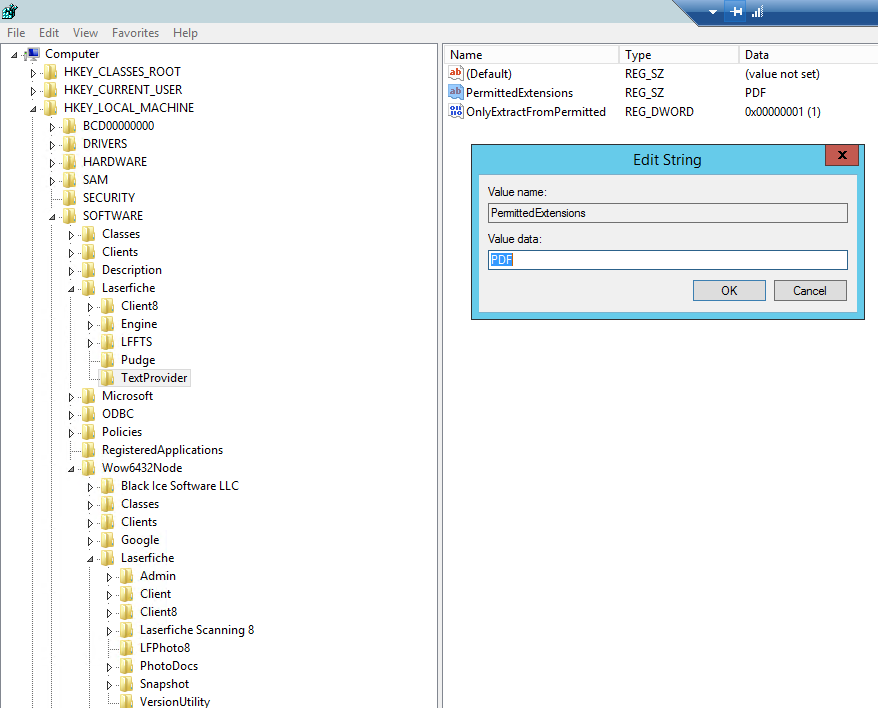This screenshot has width=878, height=708.
Task: Click the Computer root node icon
Action: (x=32, y=54)
